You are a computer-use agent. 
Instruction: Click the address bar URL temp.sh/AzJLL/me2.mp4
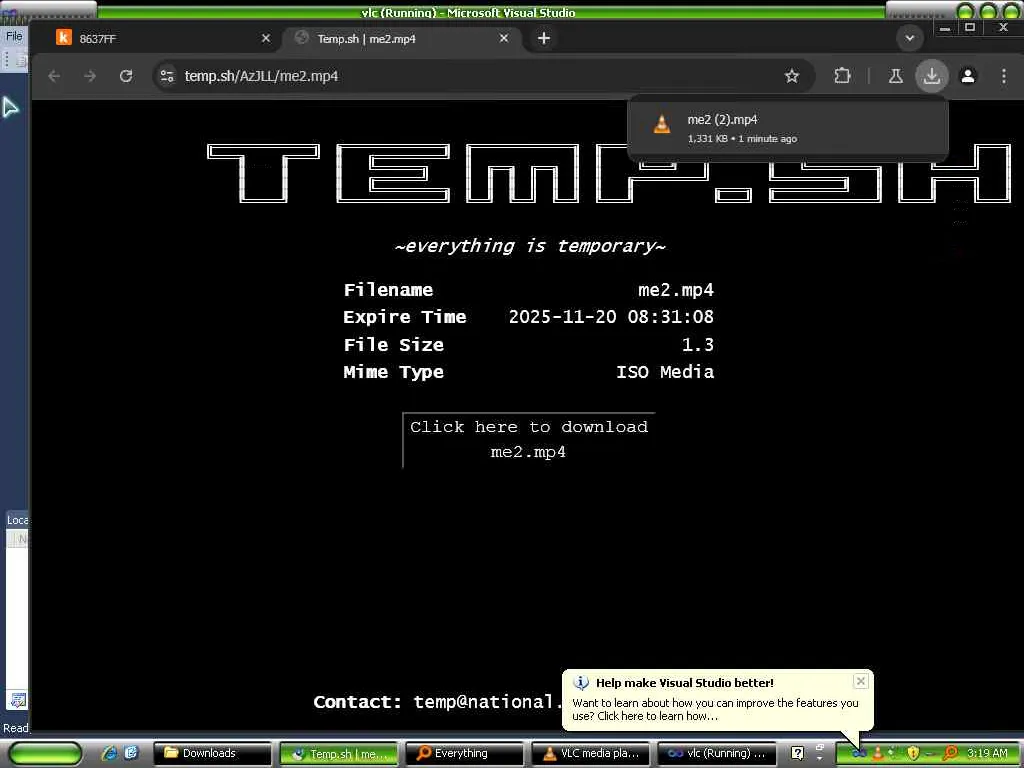coord(261,76)
